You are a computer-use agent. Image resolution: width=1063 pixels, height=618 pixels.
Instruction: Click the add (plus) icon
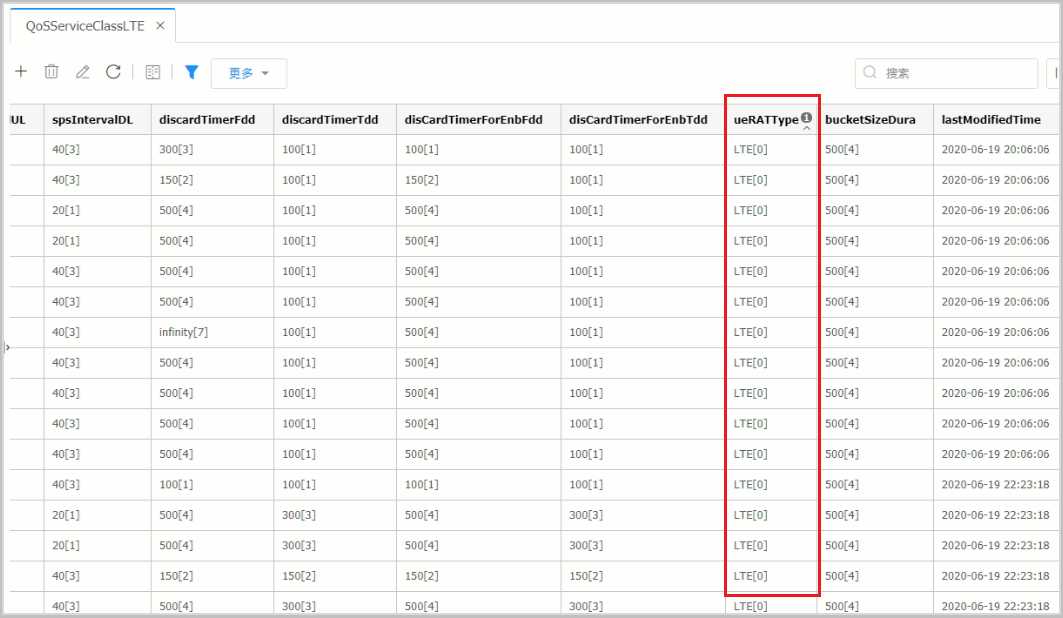[21, 72]
